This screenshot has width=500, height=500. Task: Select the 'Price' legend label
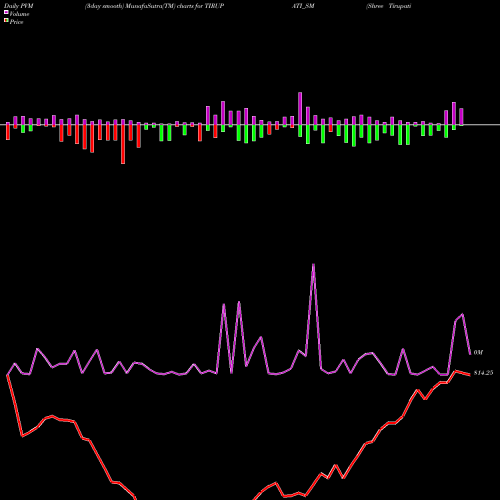tap(16, 22)
